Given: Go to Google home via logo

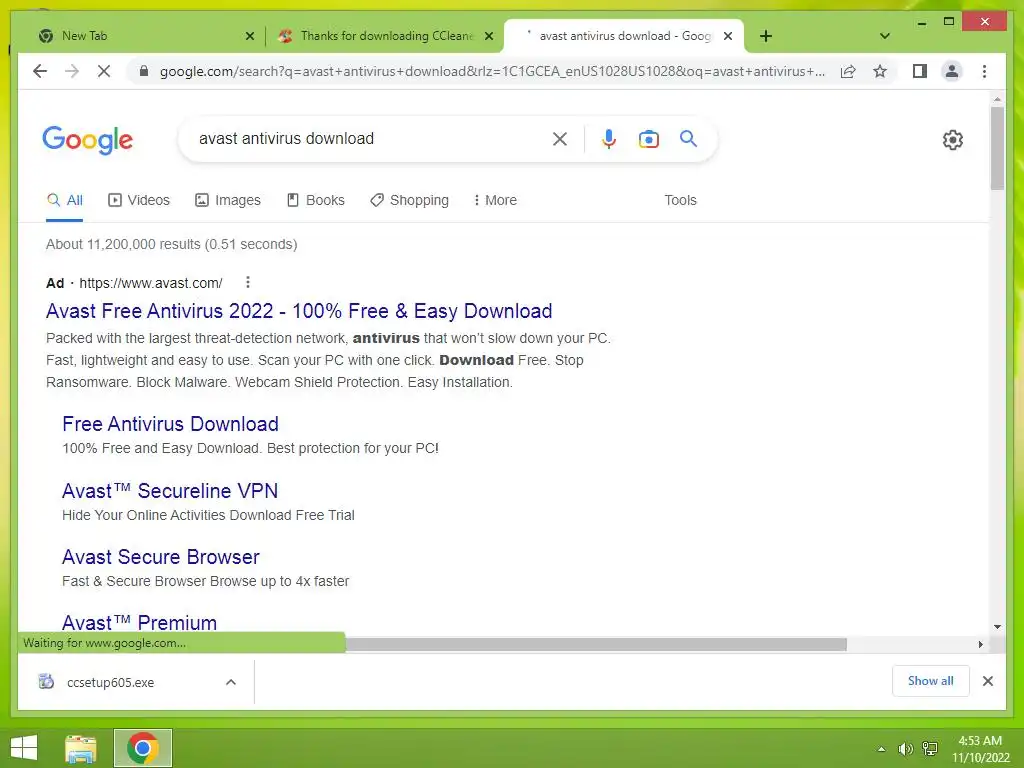Looking at the screenshot, I should tap(88, 140).
